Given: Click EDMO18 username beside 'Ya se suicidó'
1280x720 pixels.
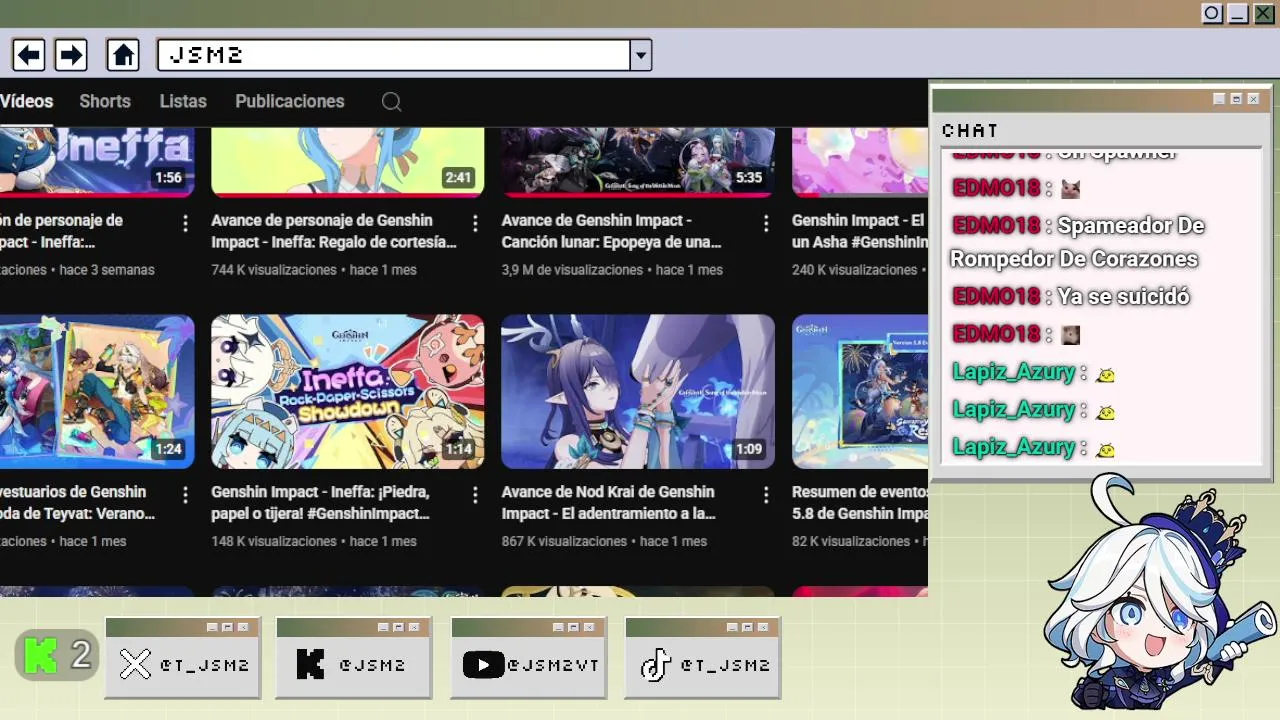Looking at the screenshot, I should coord(996,296).
